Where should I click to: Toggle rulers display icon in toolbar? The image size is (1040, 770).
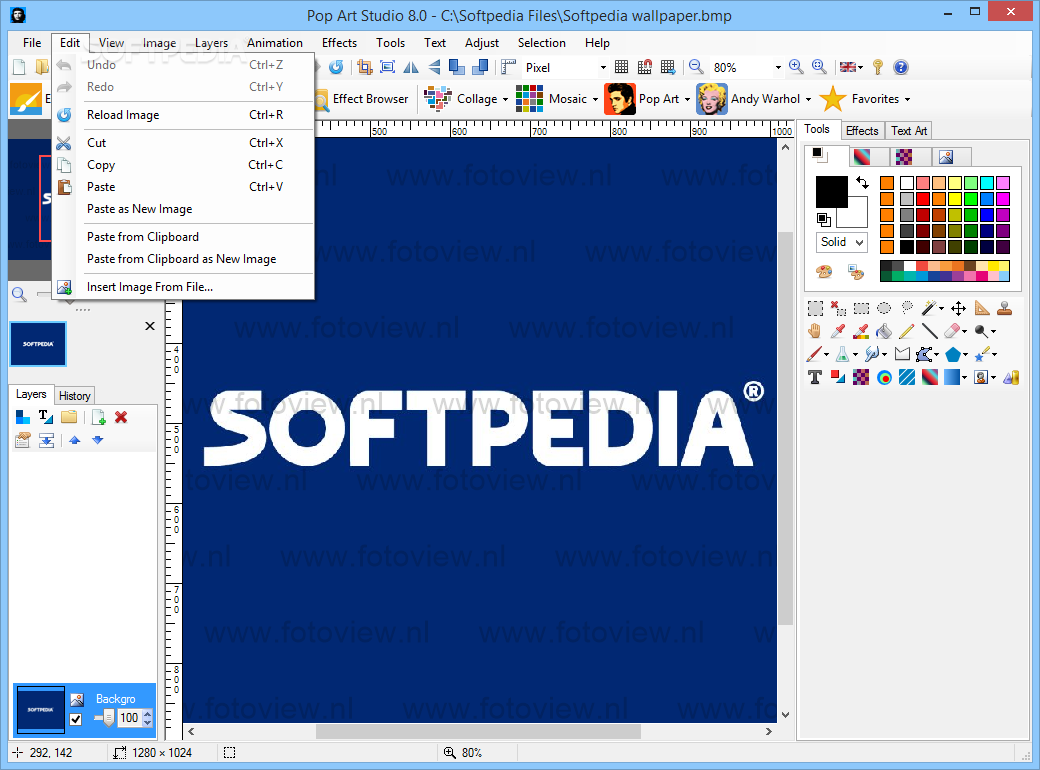click(x=508, y=67)
